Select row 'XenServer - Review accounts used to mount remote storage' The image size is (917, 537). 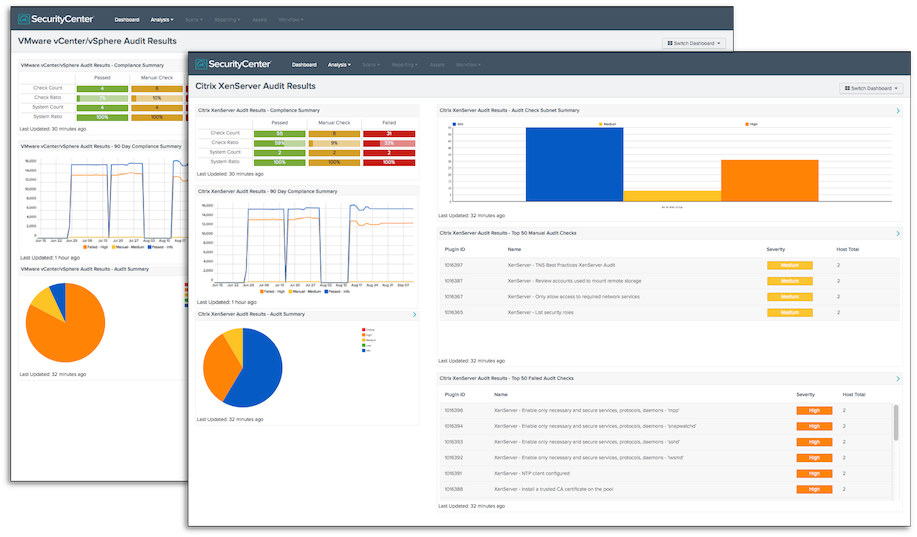669,281
